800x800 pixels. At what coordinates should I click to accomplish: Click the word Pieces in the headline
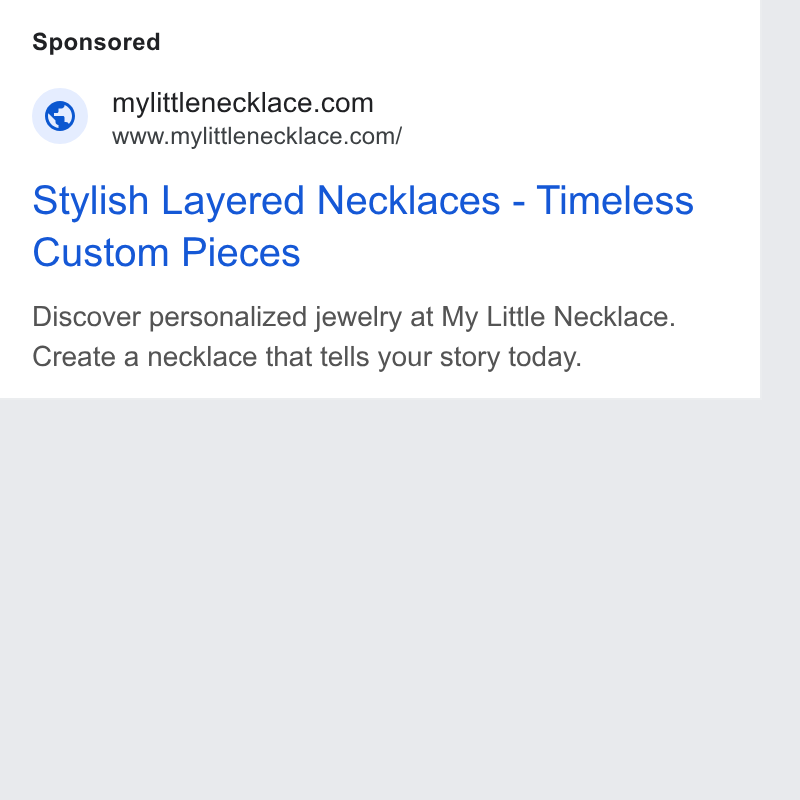[x=241, y=253]
